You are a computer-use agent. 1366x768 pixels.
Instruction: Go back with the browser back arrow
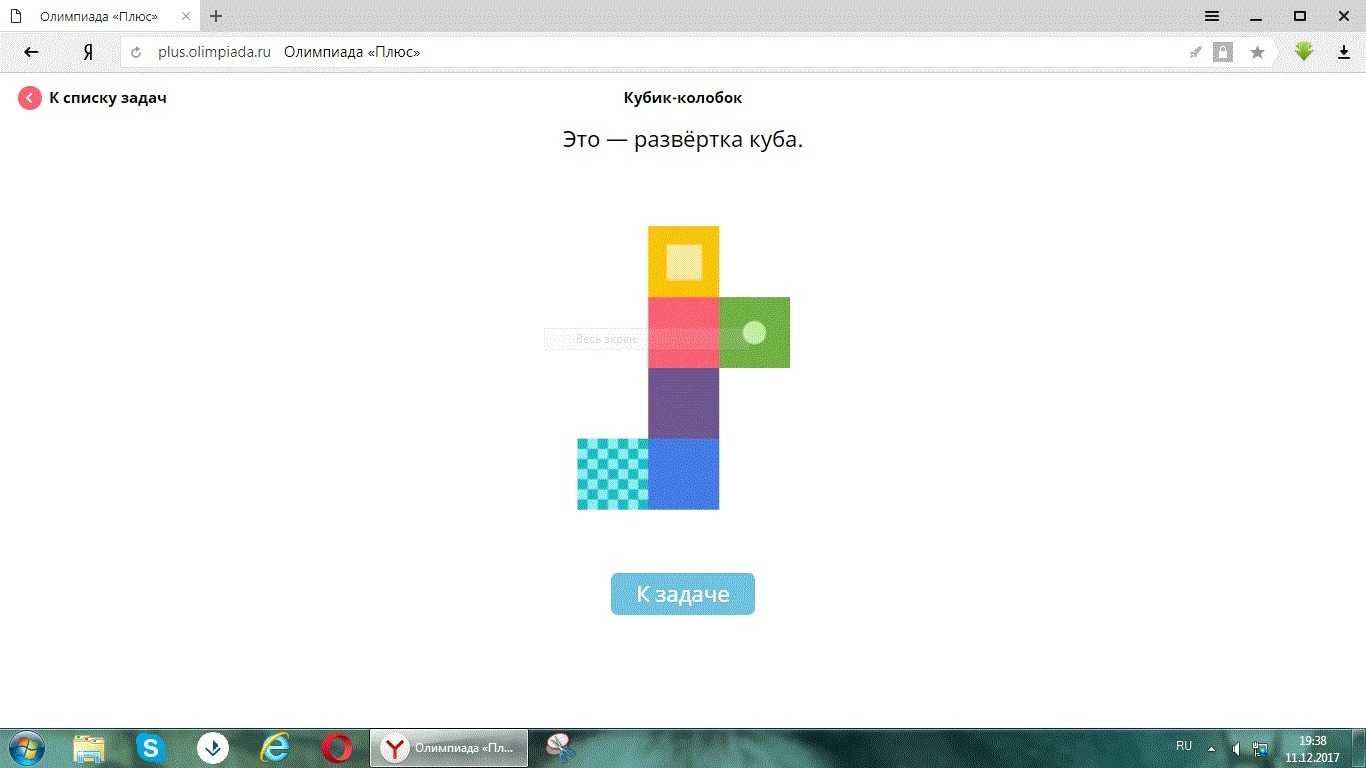(31, 52)
